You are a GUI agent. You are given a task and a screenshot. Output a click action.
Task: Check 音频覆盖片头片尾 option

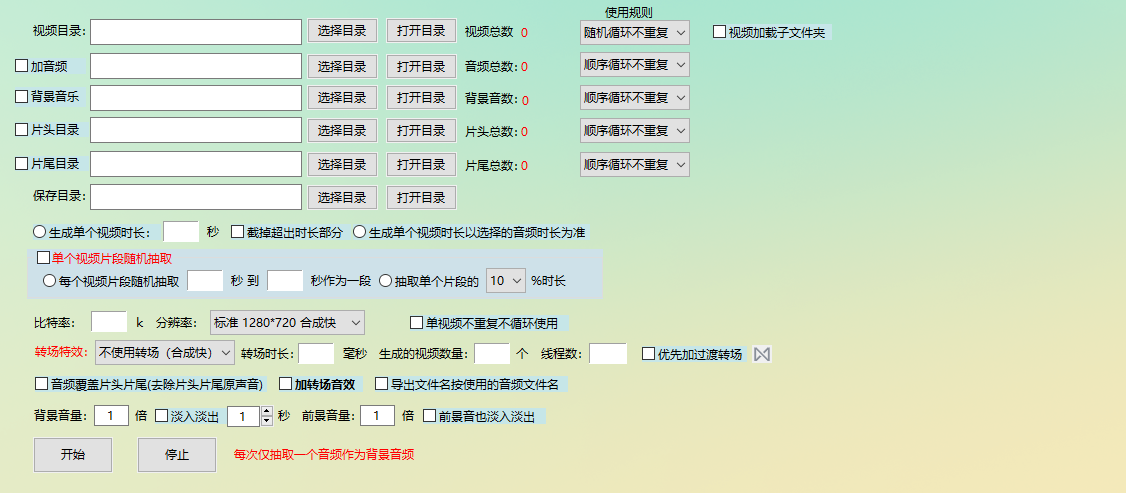pos(42,383)
